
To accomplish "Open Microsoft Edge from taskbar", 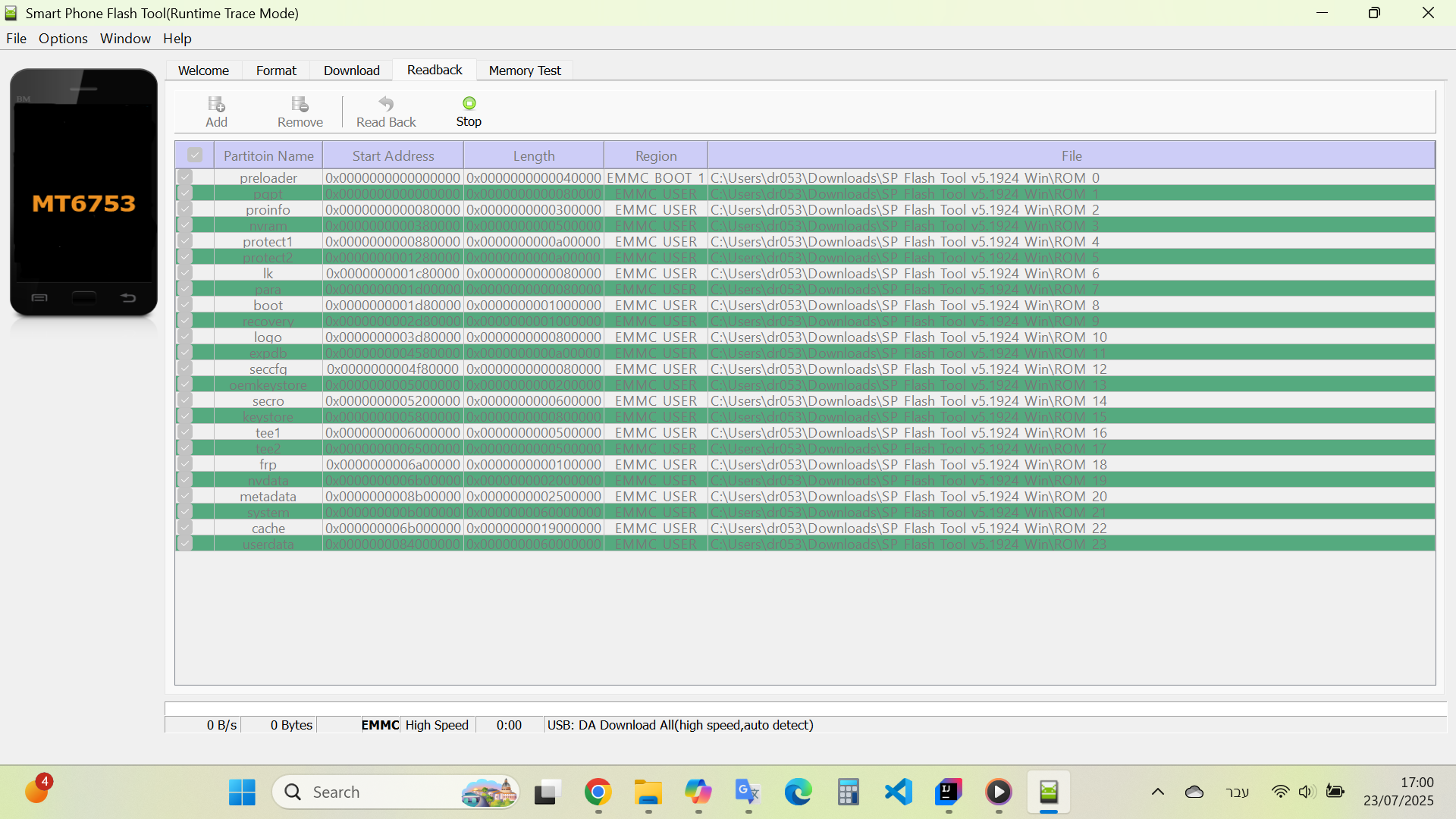I will click(x=798, y=792).
